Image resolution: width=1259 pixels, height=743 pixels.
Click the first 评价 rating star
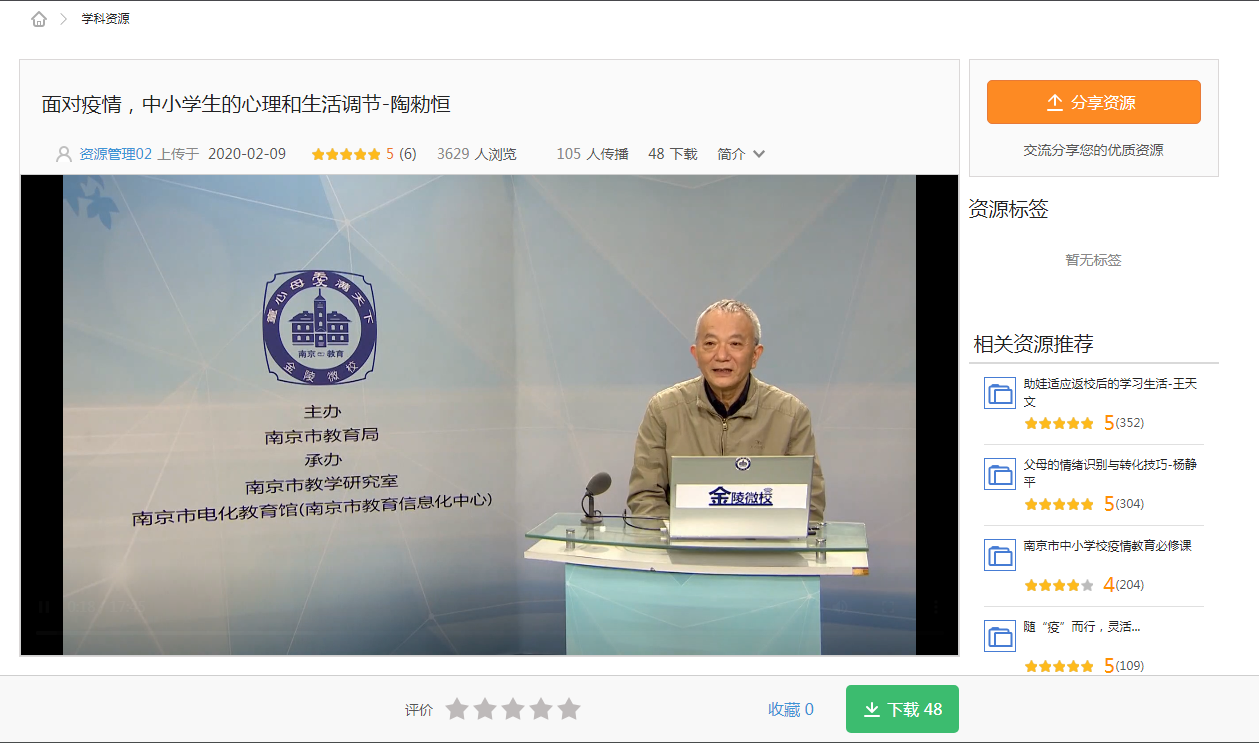457,708
